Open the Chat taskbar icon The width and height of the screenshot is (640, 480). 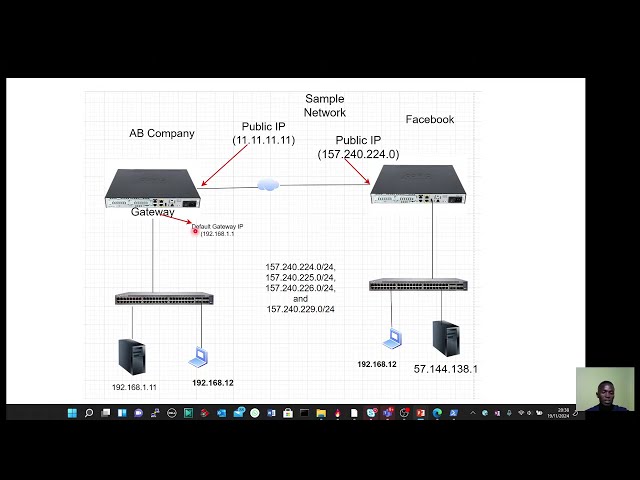138,413
